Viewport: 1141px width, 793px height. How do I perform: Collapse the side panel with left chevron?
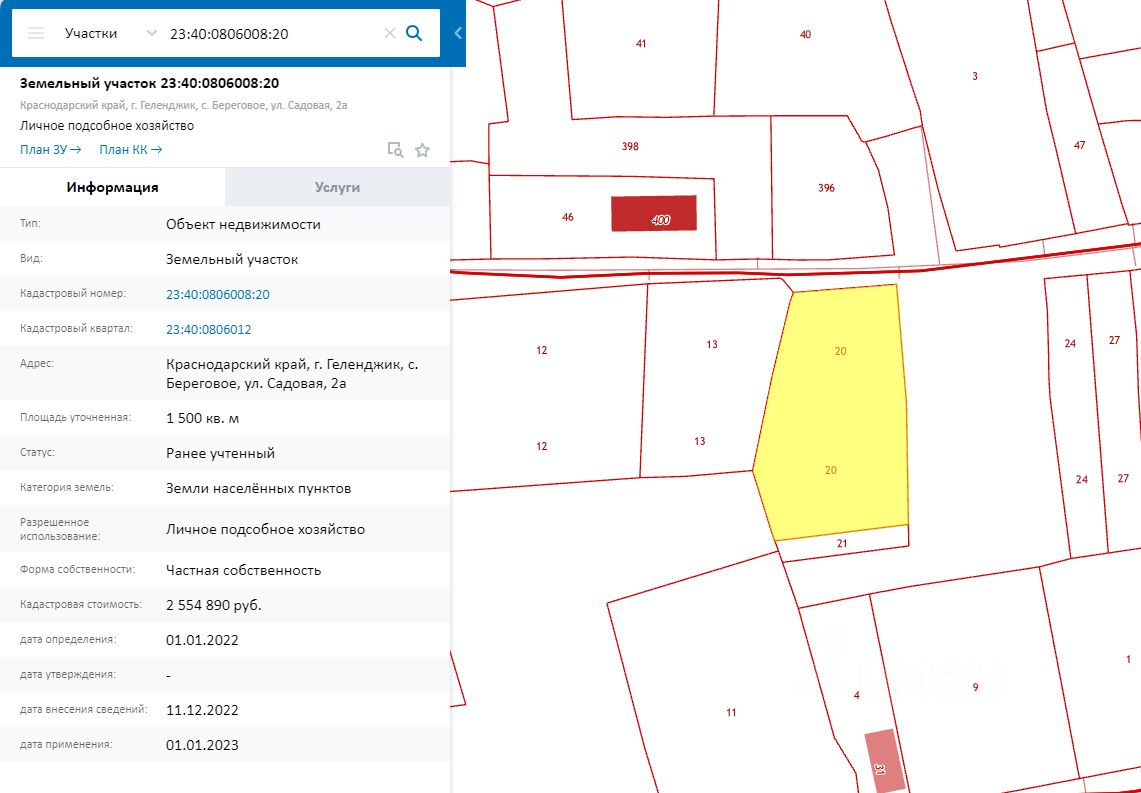tap(458, 33)
